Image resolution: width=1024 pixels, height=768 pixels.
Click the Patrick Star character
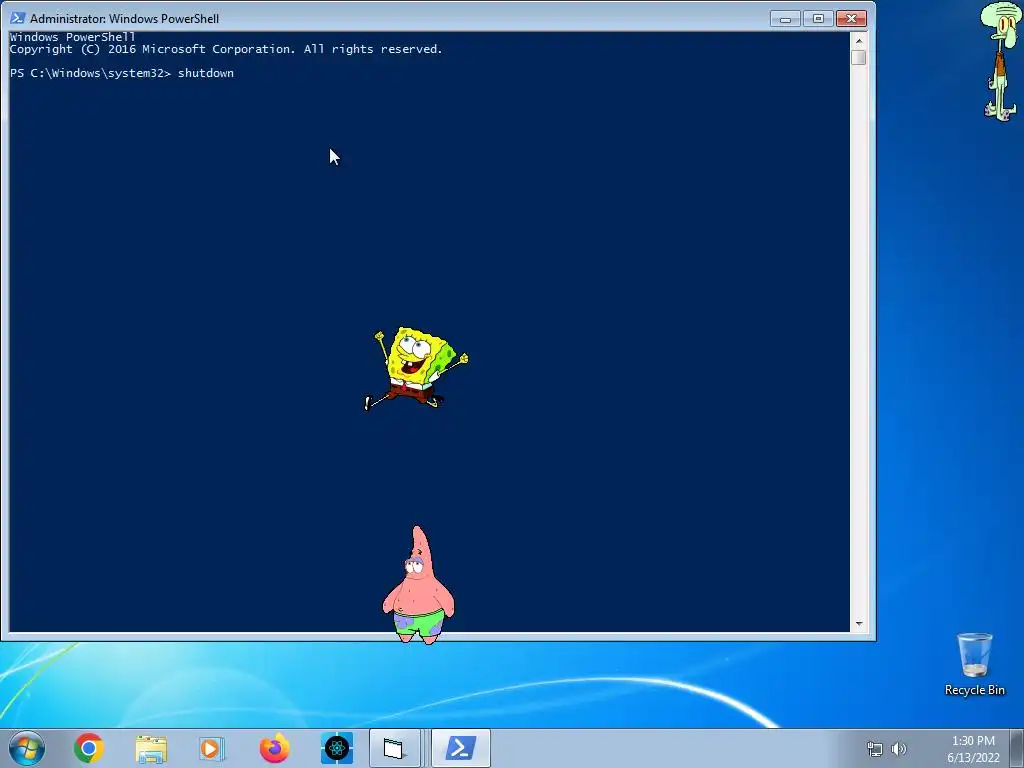coord(419,585)
